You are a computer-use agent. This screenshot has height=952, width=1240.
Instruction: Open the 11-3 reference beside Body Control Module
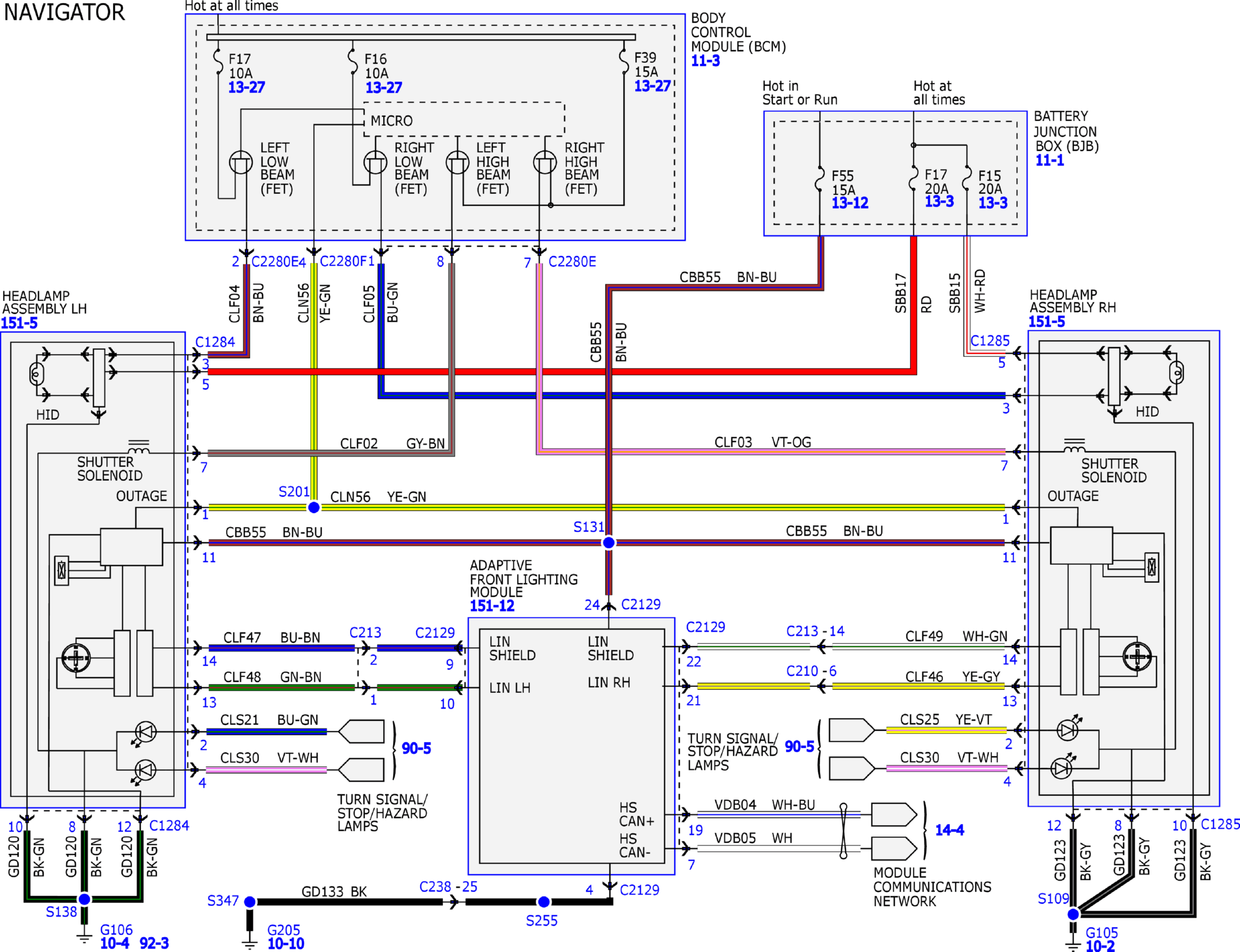(x=706, y=61)
